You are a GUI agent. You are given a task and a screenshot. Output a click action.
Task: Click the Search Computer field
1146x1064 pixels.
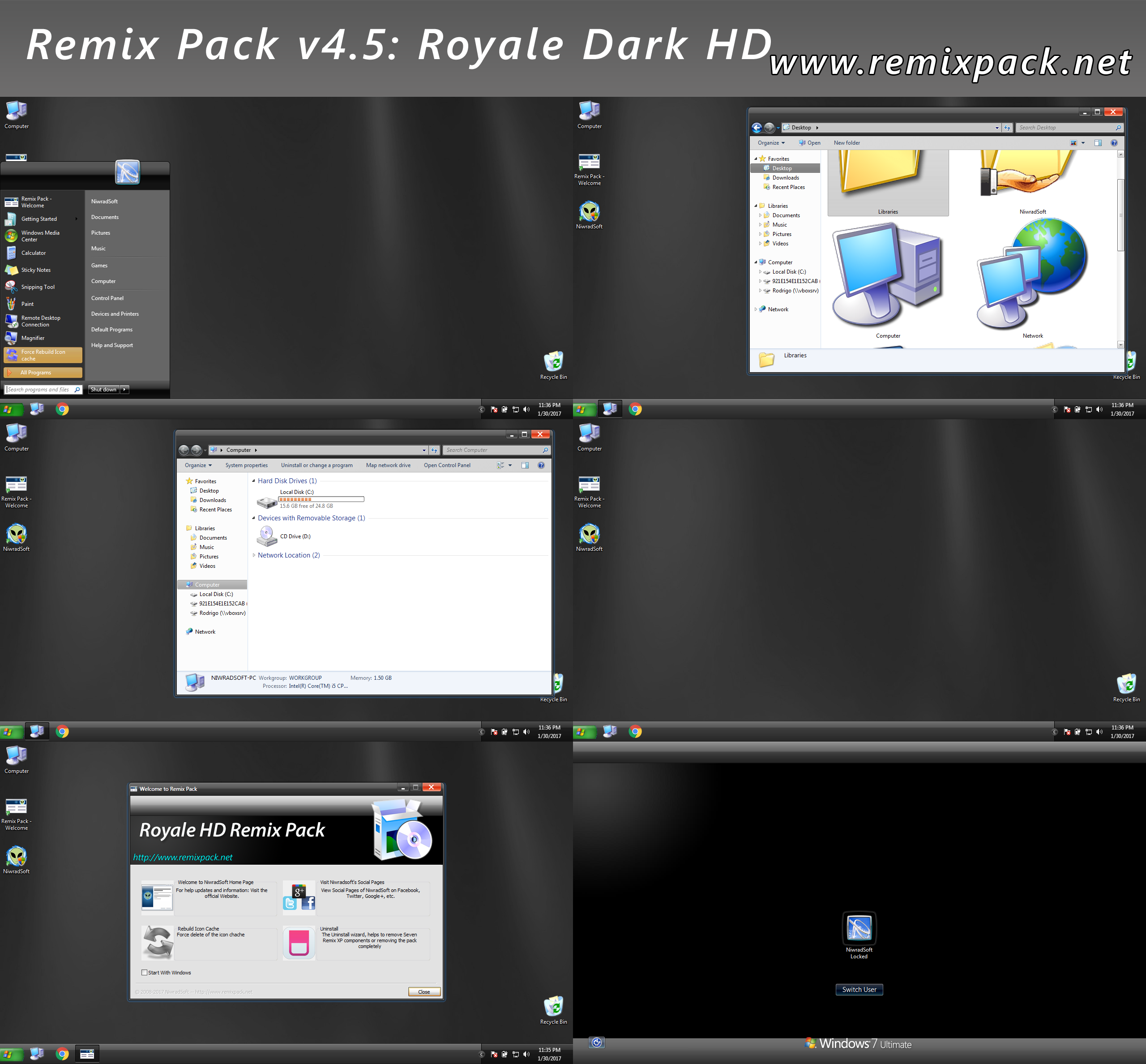497,450
